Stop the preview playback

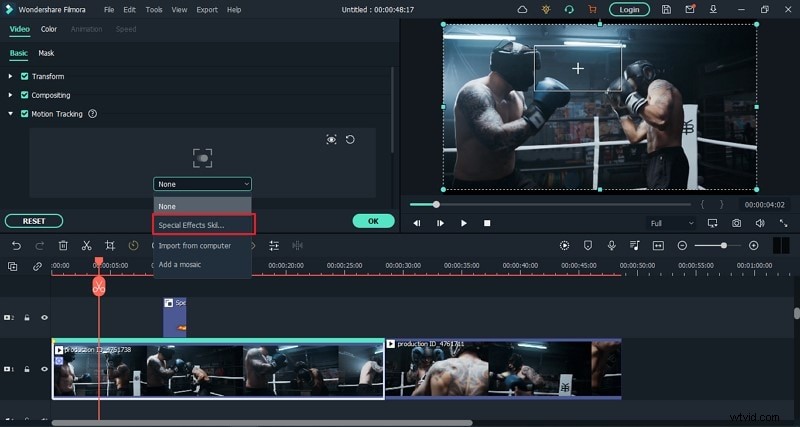click(487, 223)
